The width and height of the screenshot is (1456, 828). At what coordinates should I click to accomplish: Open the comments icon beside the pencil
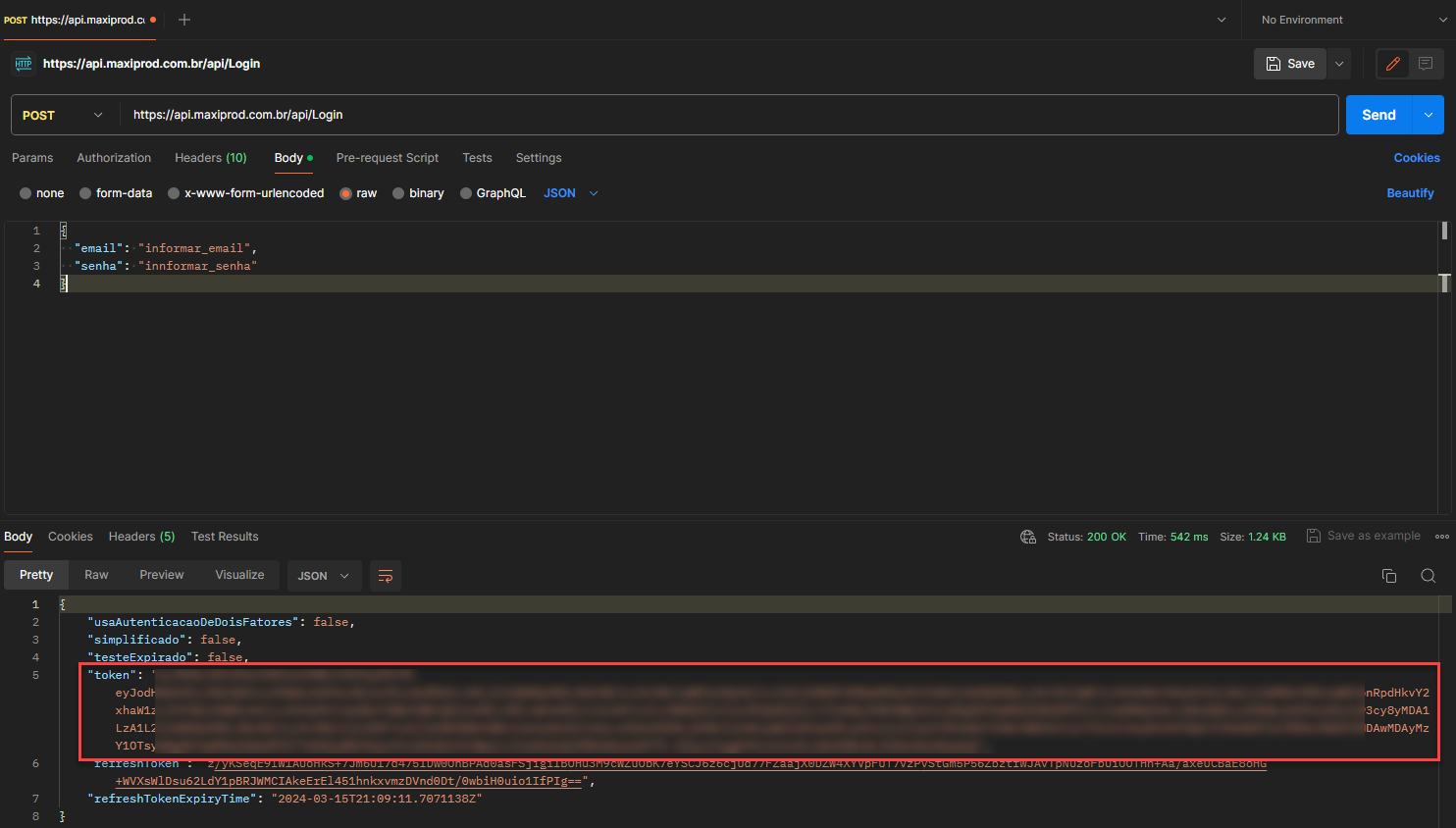(x=1426, y=64)
